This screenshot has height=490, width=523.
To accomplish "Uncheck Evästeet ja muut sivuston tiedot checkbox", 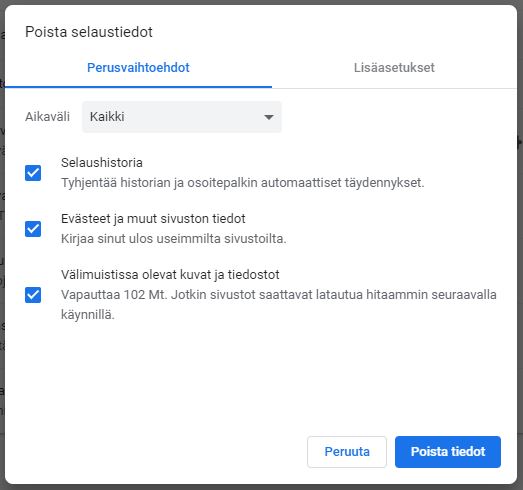I will coord(33,229).
